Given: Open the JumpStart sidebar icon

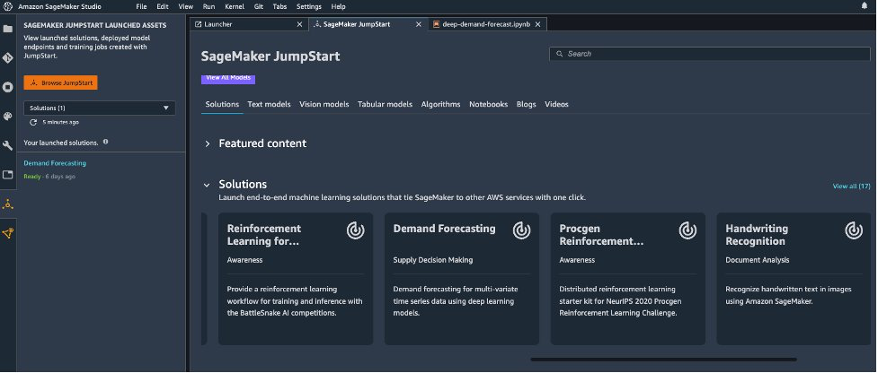Looking at the screenshot, I should [8, 205].
